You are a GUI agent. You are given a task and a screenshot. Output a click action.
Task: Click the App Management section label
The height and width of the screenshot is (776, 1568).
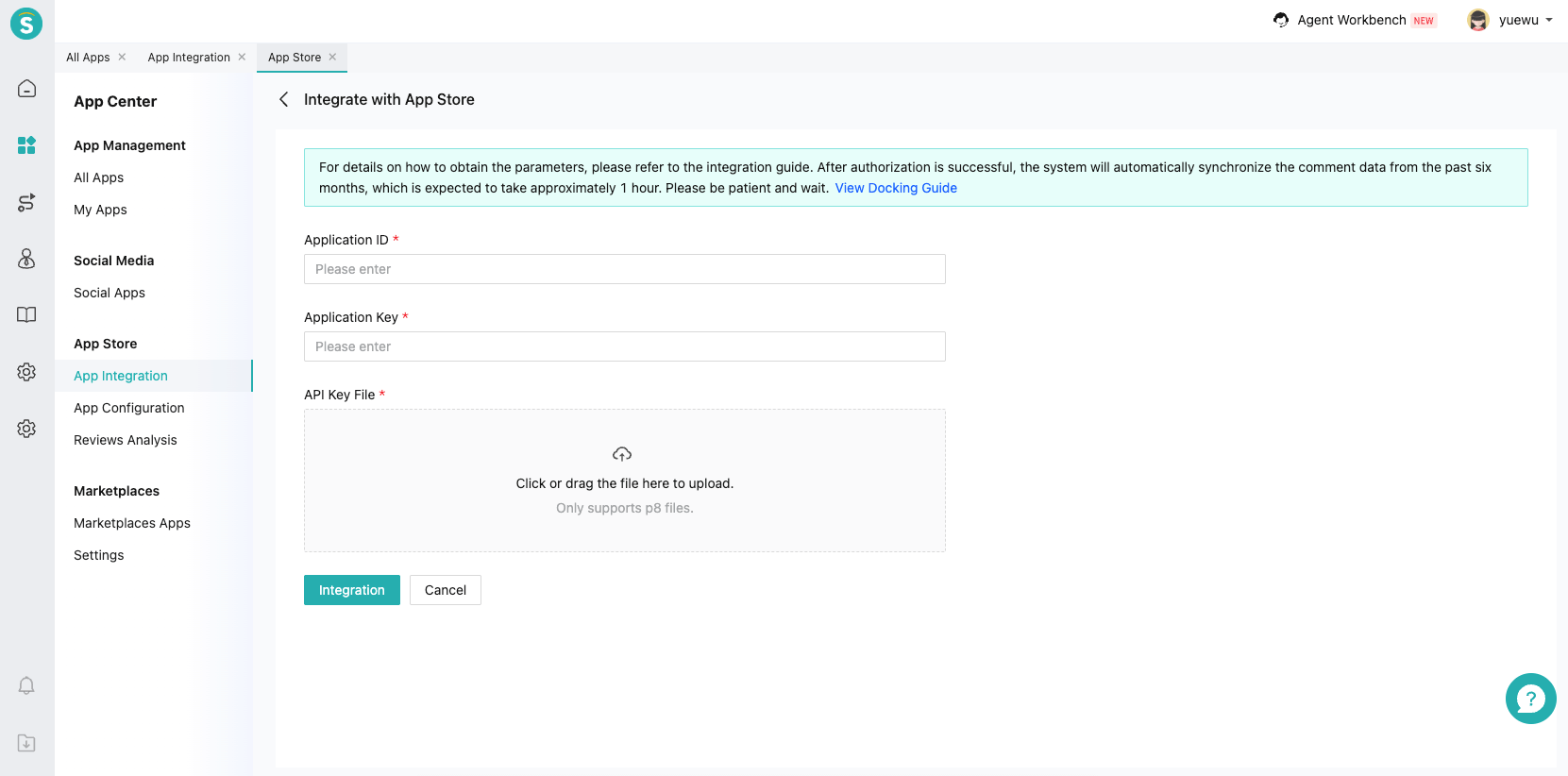tap(129, 145)
